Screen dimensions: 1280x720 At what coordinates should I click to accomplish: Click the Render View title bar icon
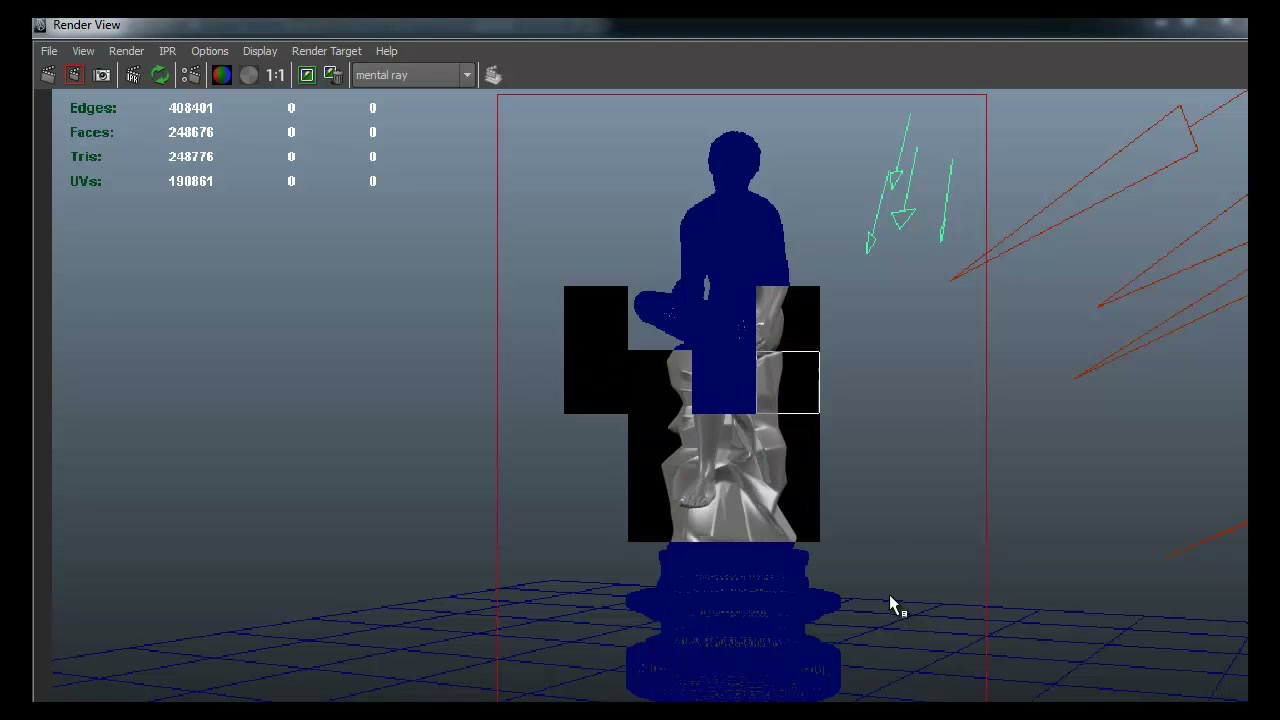pyautogui.click(x=40, y=25)
